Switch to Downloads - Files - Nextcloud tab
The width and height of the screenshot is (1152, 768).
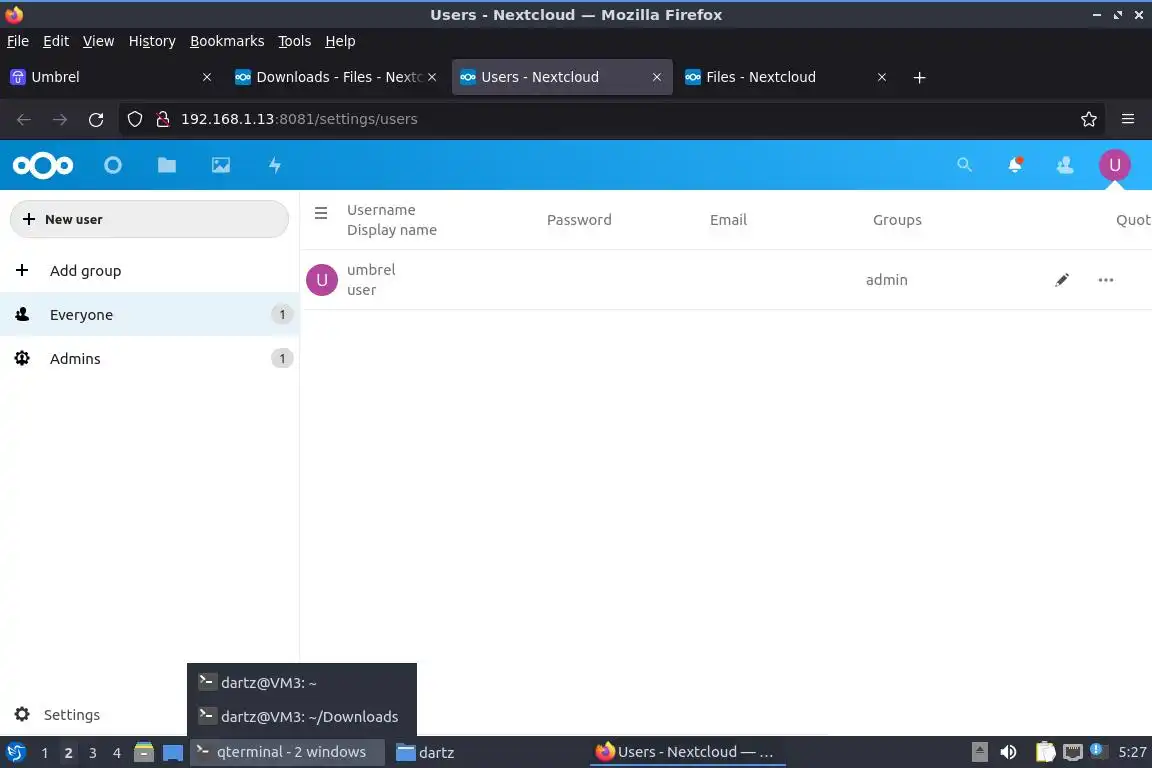(x=336, y=77)
